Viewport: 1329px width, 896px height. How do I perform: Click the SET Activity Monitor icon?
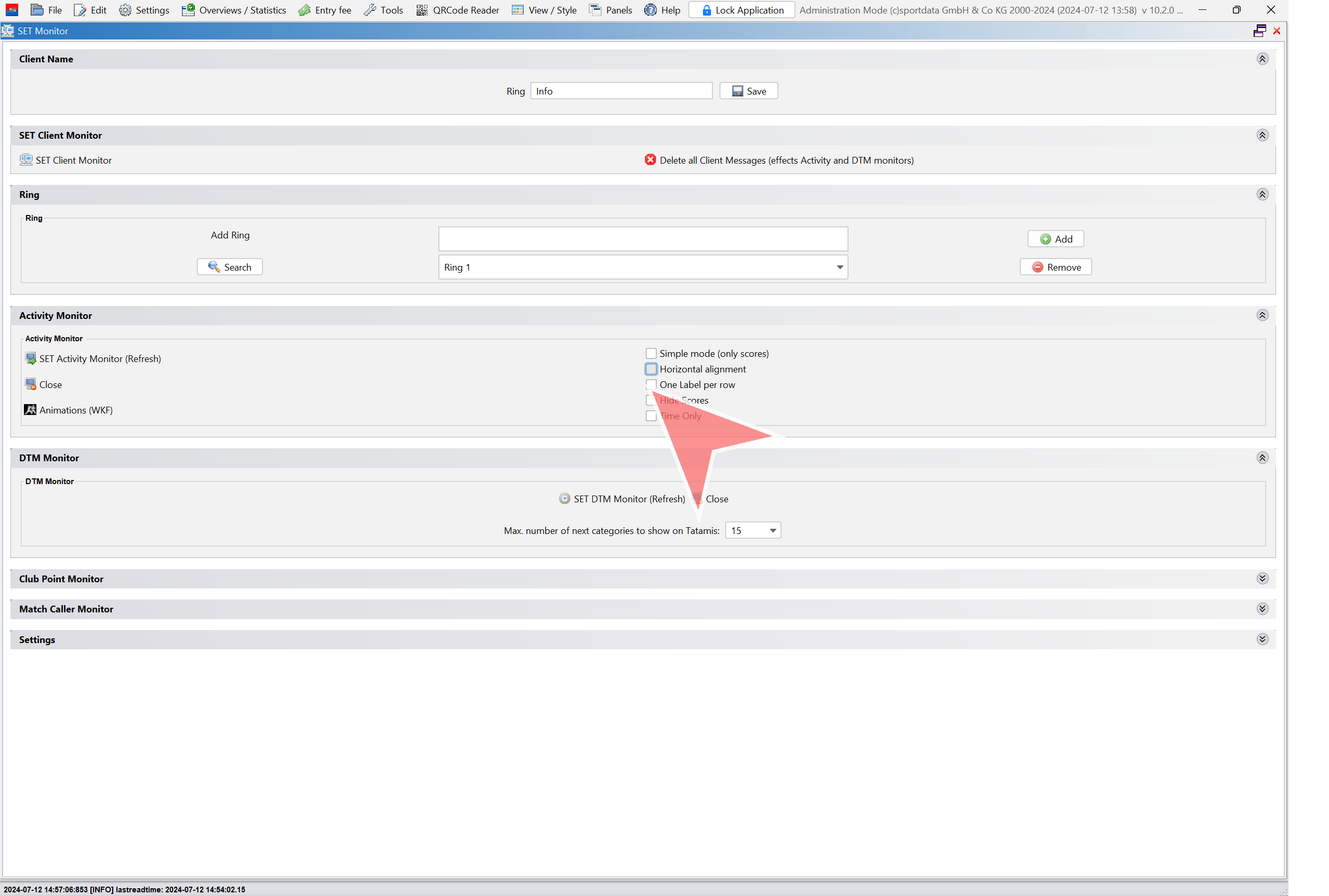point(30,358)
